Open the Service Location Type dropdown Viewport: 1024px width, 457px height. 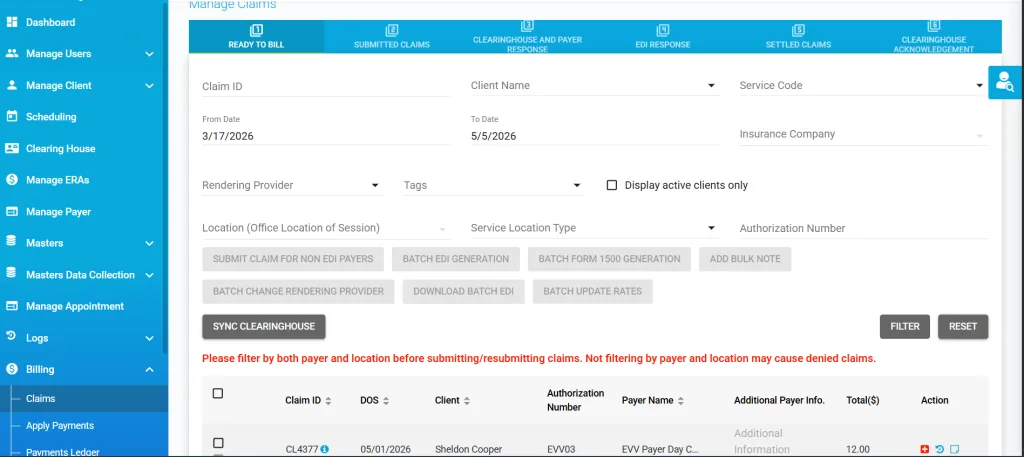[x=595, y=228]
